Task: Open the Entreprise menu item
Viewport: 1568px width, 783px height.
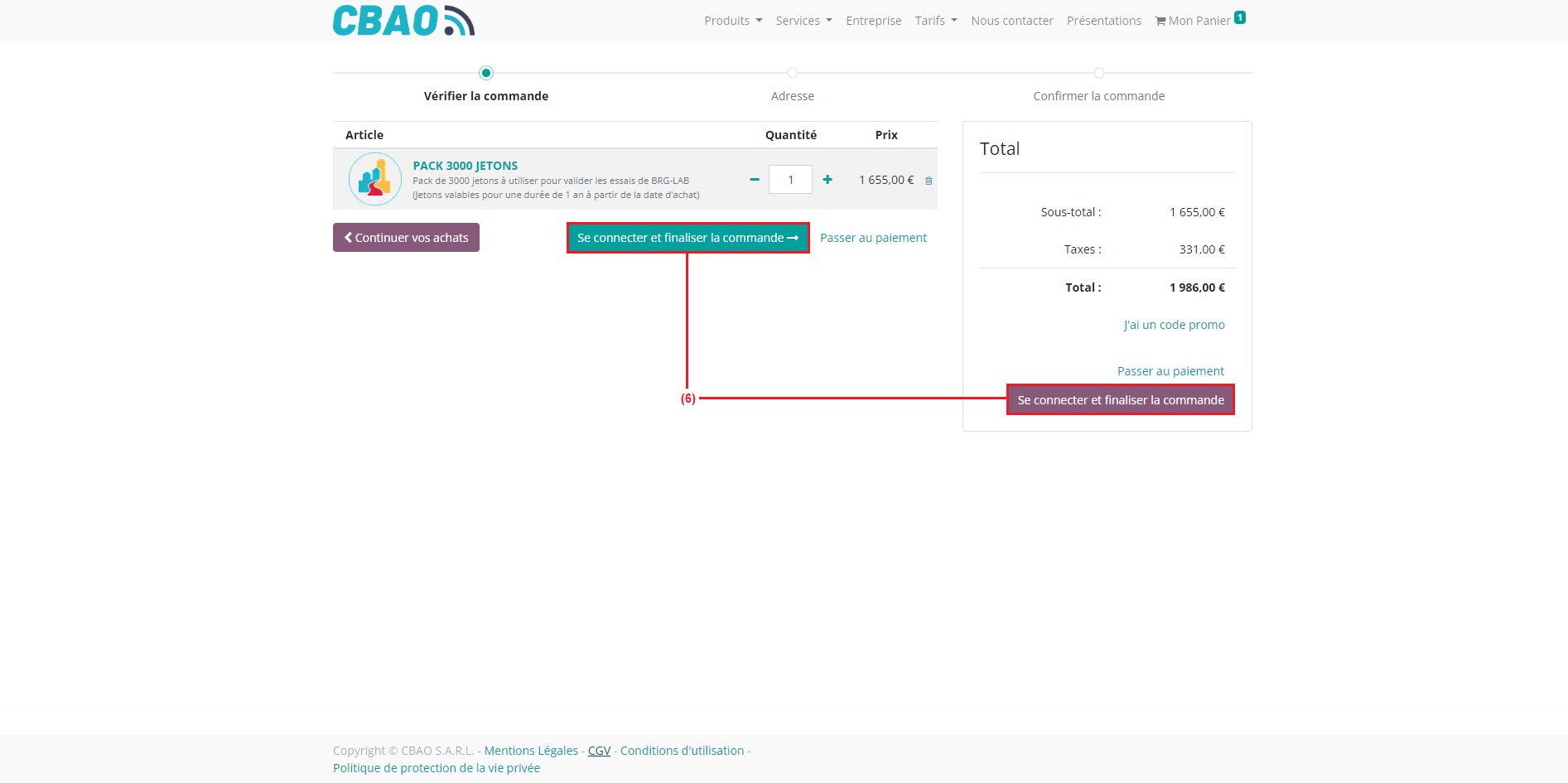Action: click(x=874, y=21)
